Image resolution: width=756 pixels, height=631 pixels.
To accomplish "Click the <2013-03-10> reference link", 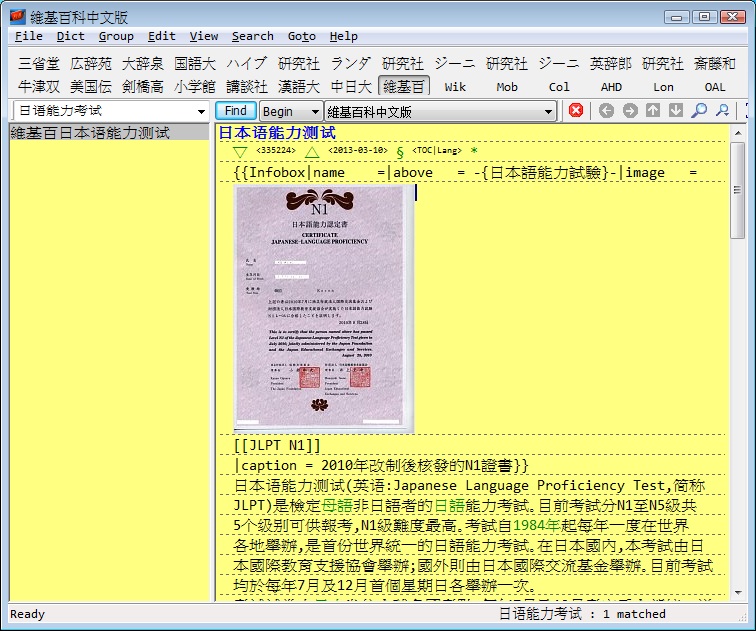I will (358, 150).
